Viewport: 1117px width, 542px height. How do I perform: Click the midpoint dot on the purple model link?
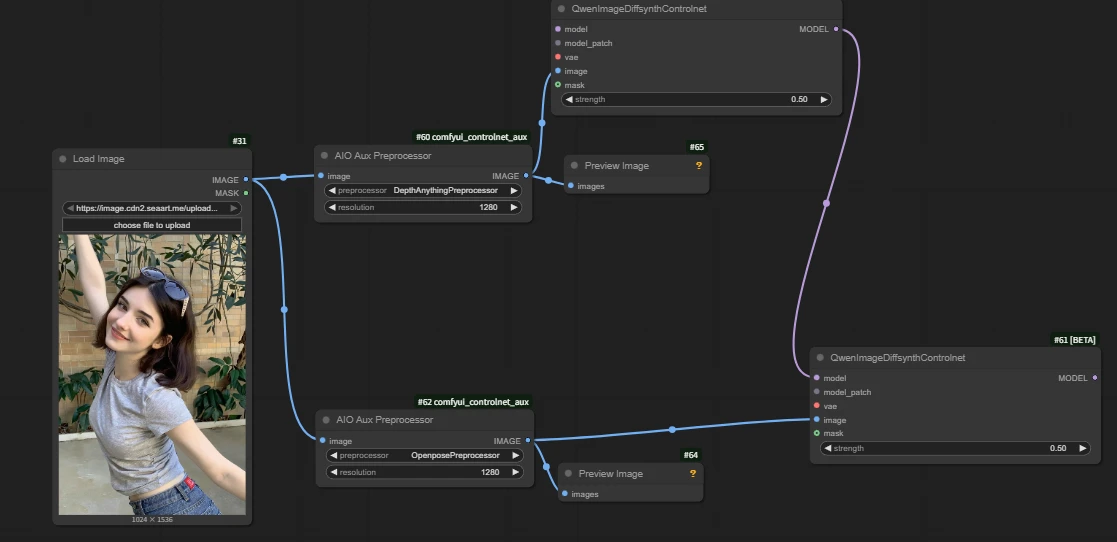point(826,203)
